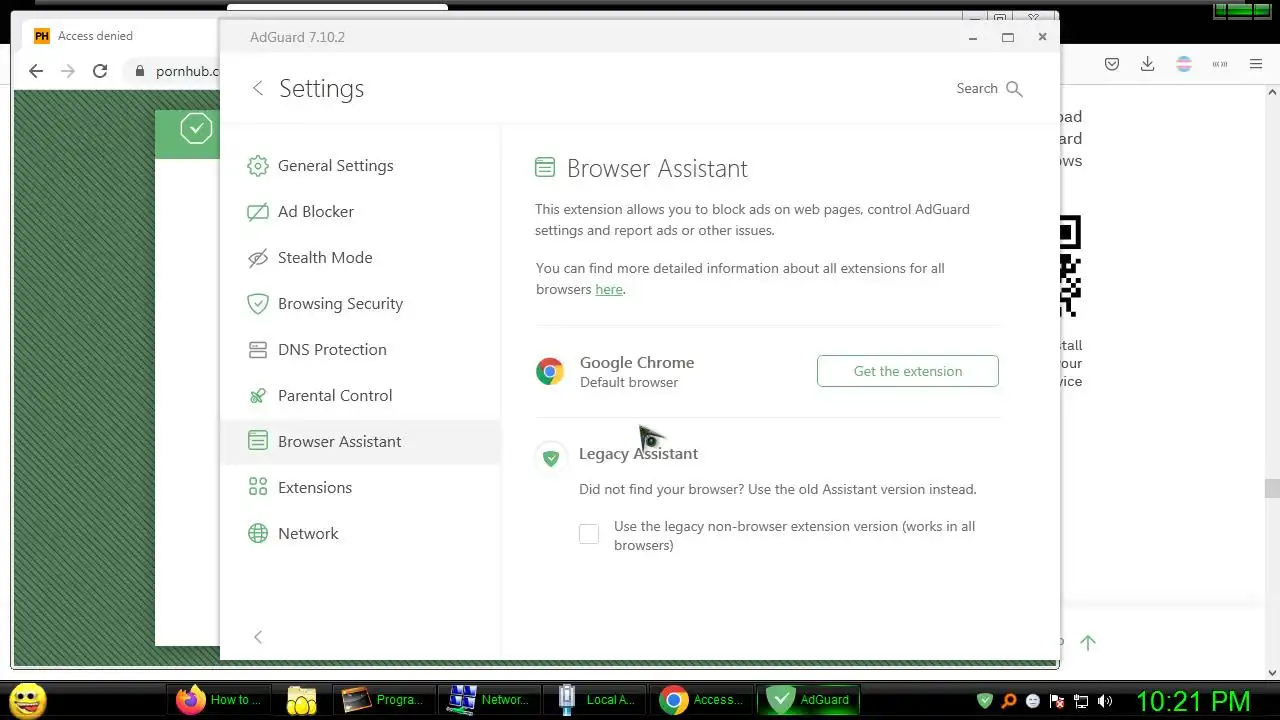
Task: Open the folder icon on the taskbar
Action: 302,700
